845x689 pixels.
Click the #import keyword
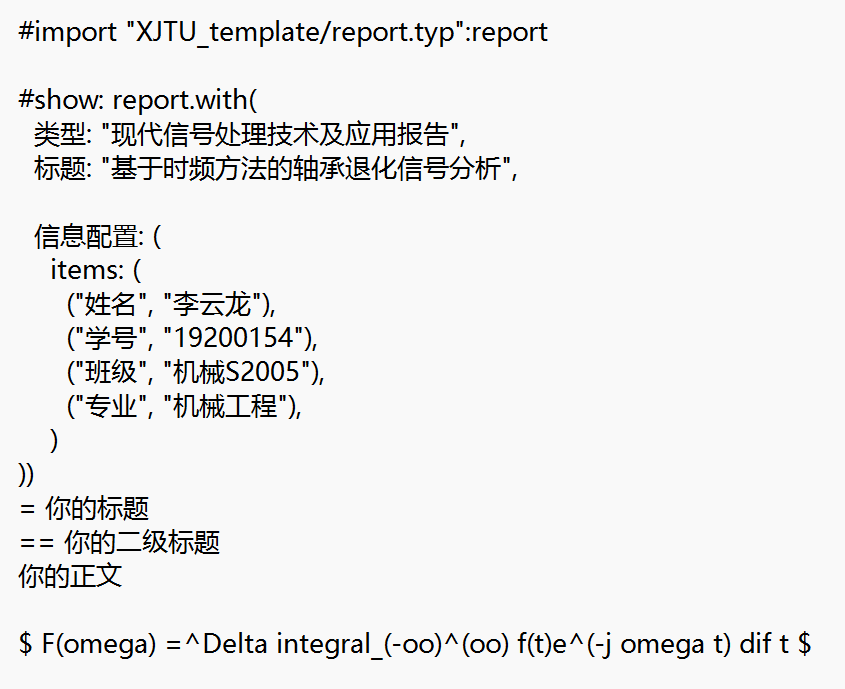(x=67, y=32)
